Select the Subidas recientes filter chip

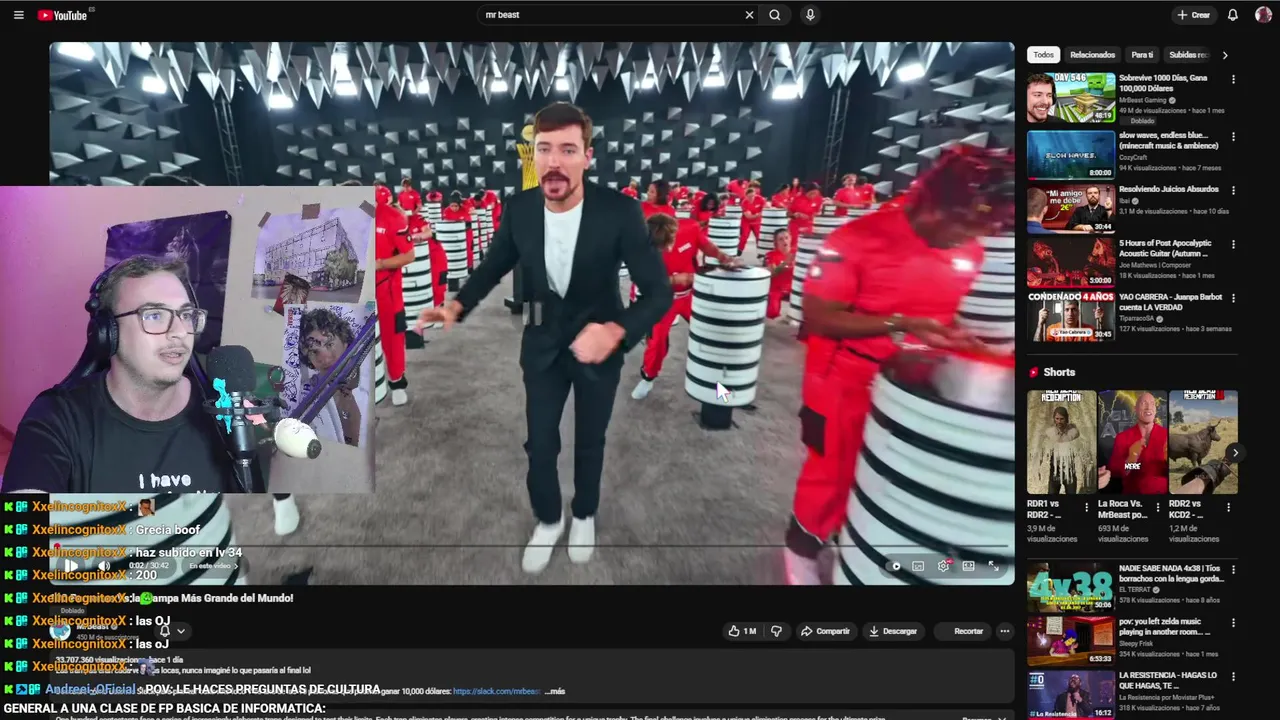1188,55
